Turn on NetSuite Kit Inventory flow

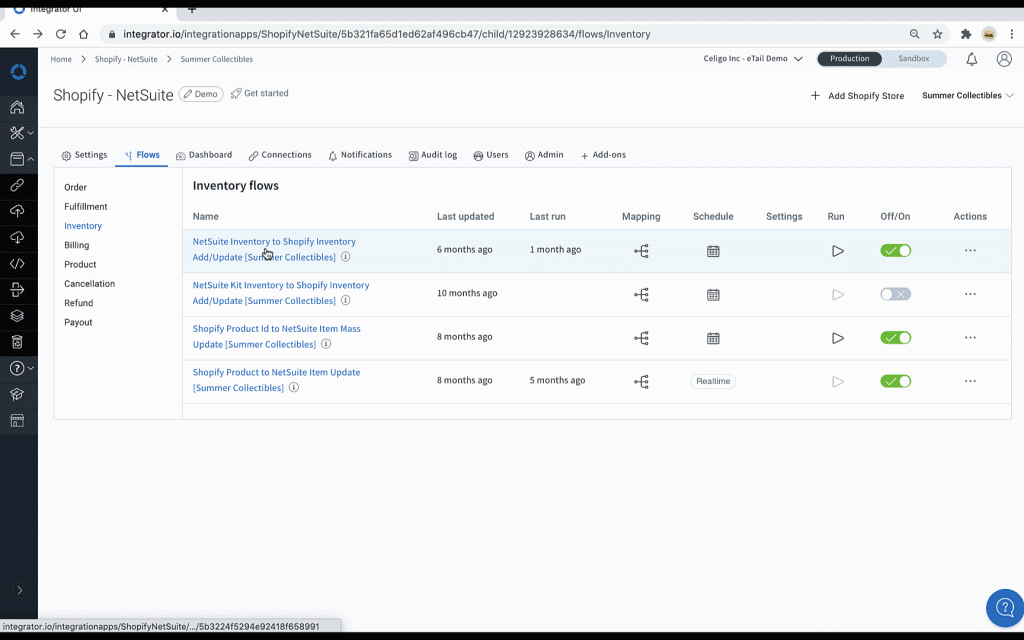click(895, 295)
